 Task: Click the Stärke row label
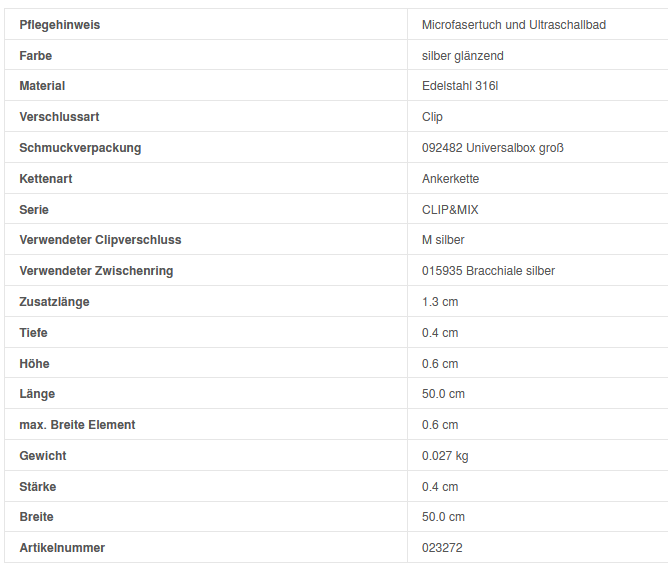(38, 487)
